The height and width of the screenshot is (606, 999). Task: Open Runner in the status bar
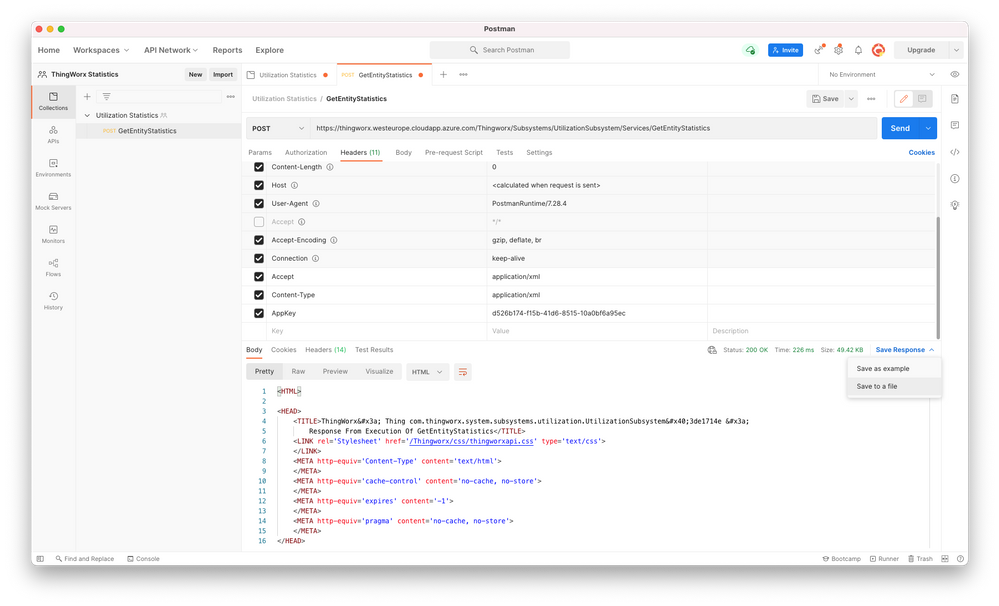[x=884, y=559]
